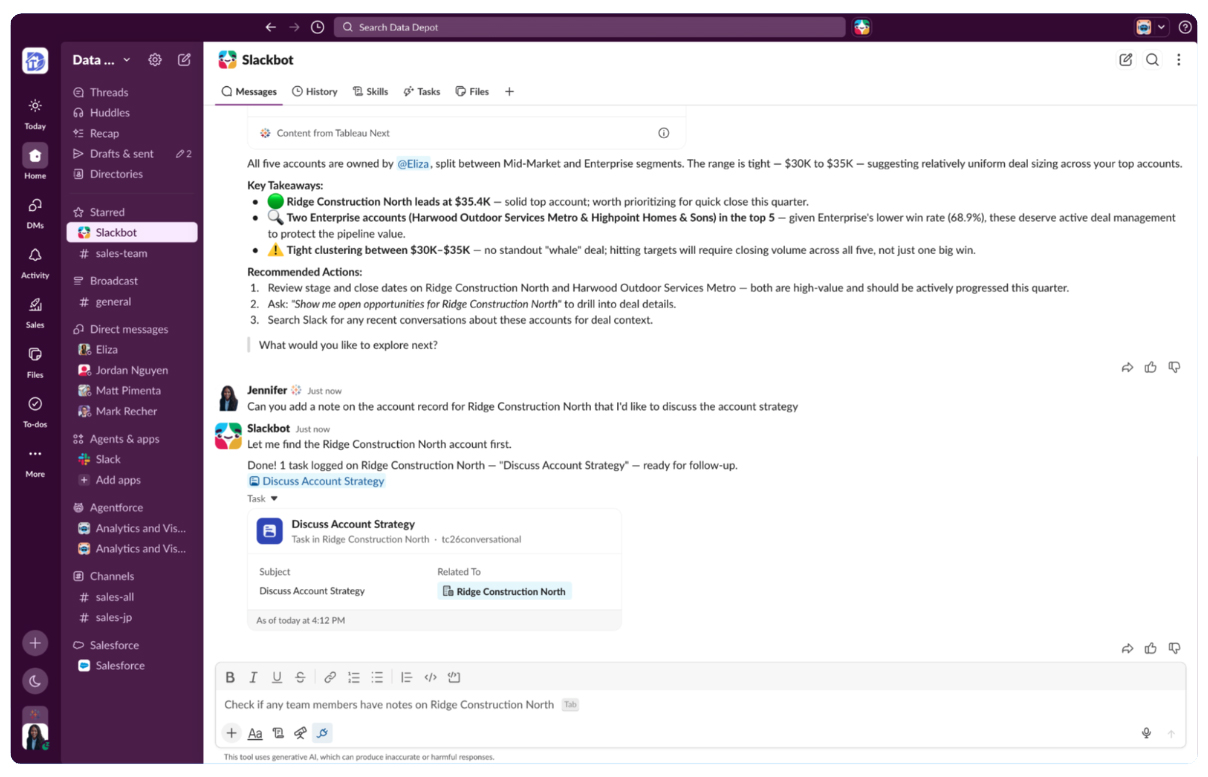The height and width of the screenshot is (777, 1208).
Task: Open the Discuss Account Strategy link
Action: (316, 481)
